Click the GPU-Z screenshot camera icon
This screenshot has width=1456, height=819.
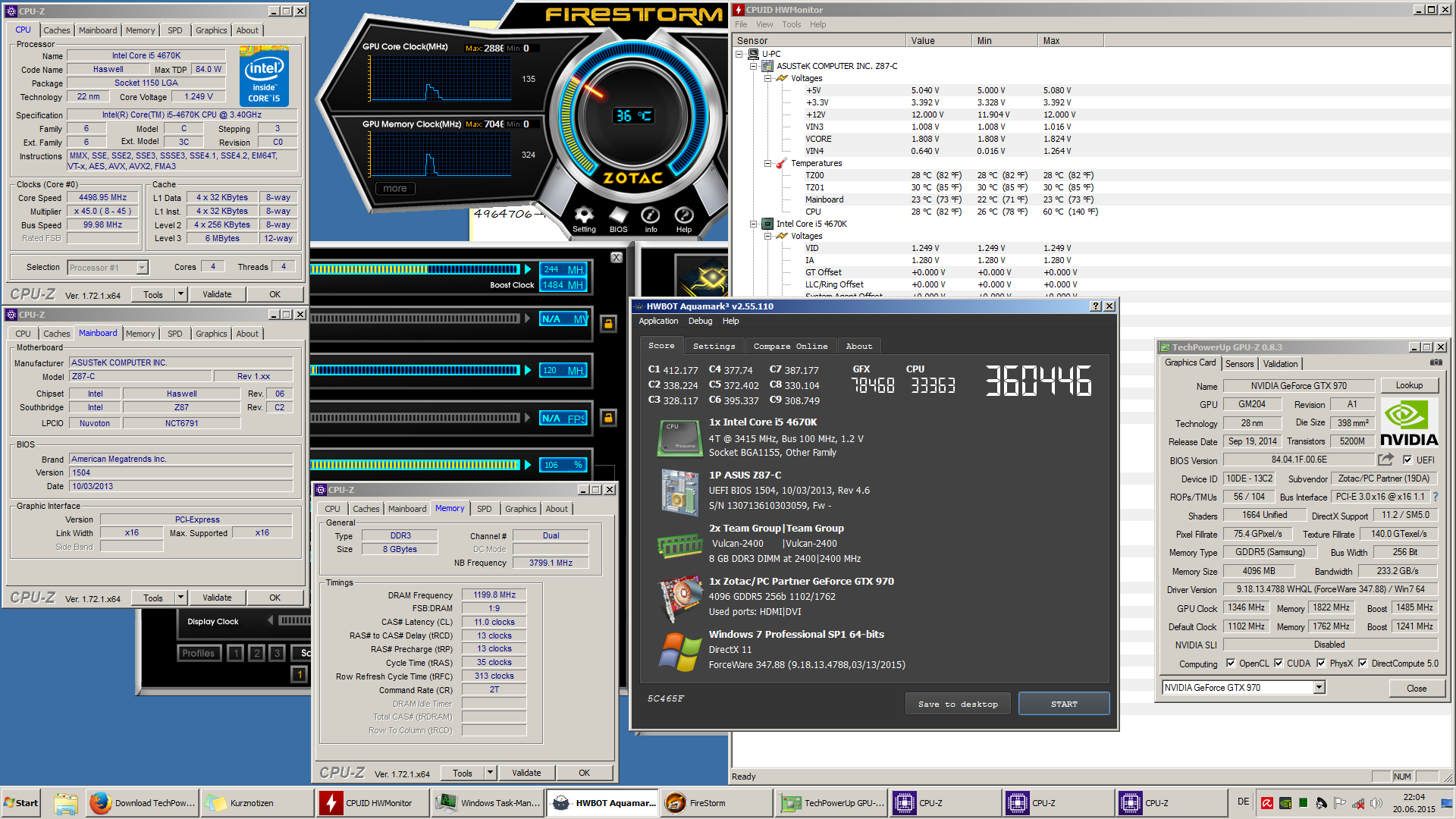tap(1436, 362)
